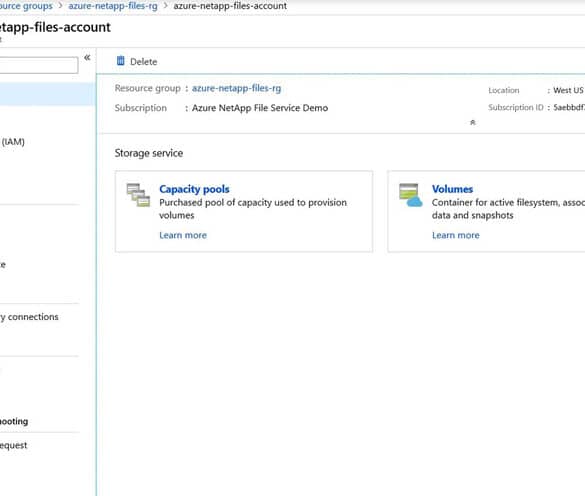Click the 'West US' location value

568,90
